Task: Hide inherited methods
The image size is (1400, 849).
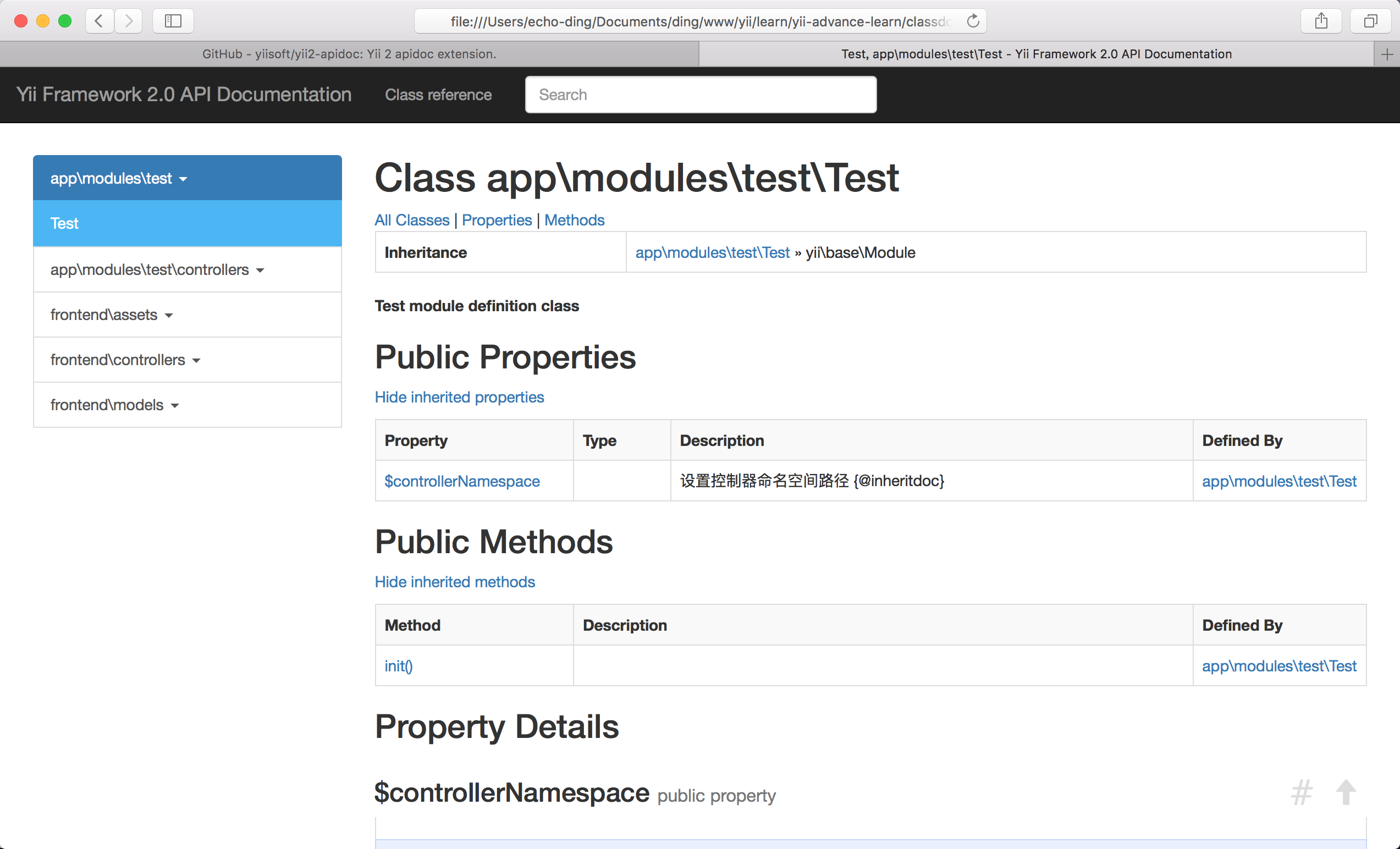Action: [455, 581]
